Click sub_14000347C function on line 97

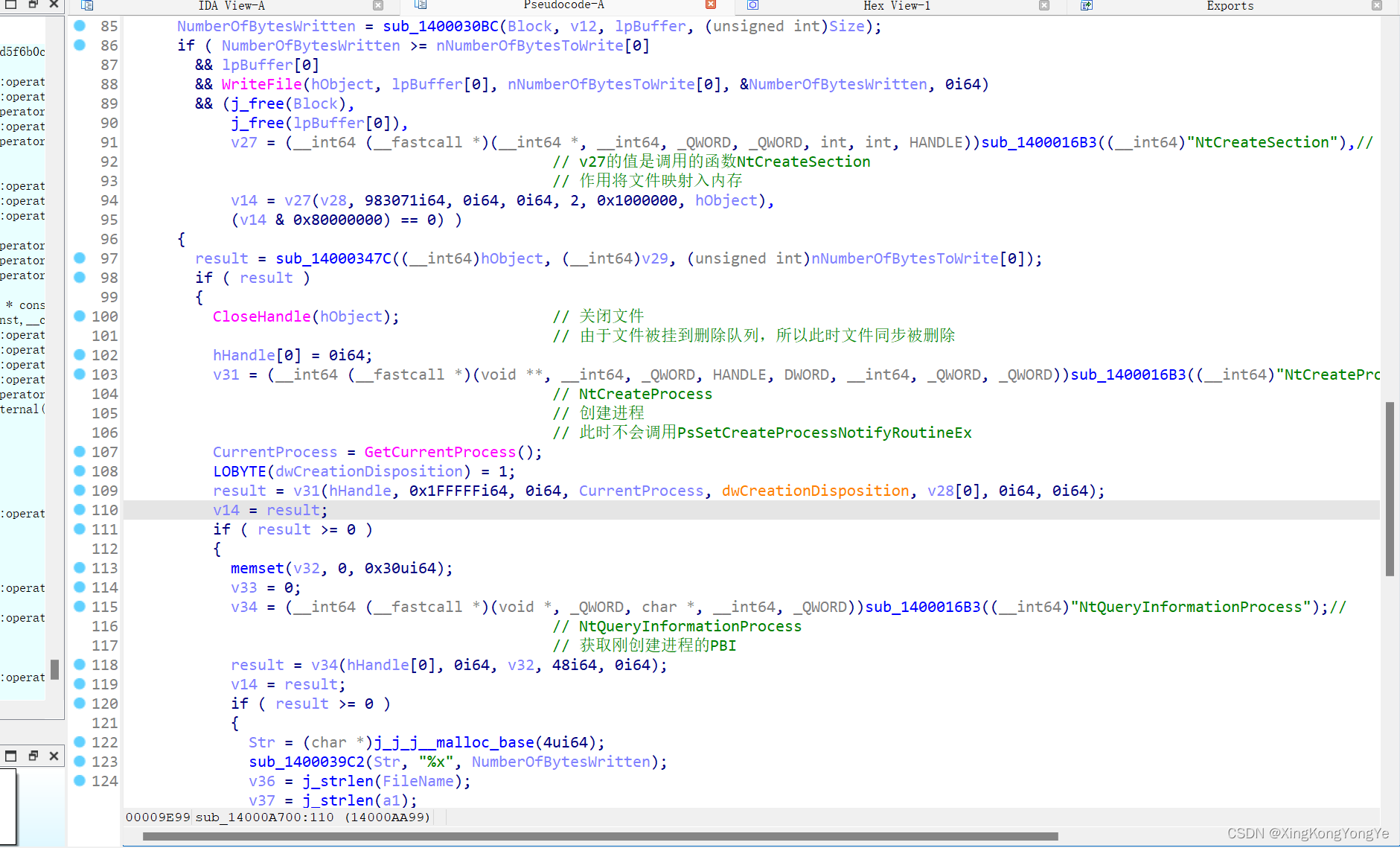point(333,258)
